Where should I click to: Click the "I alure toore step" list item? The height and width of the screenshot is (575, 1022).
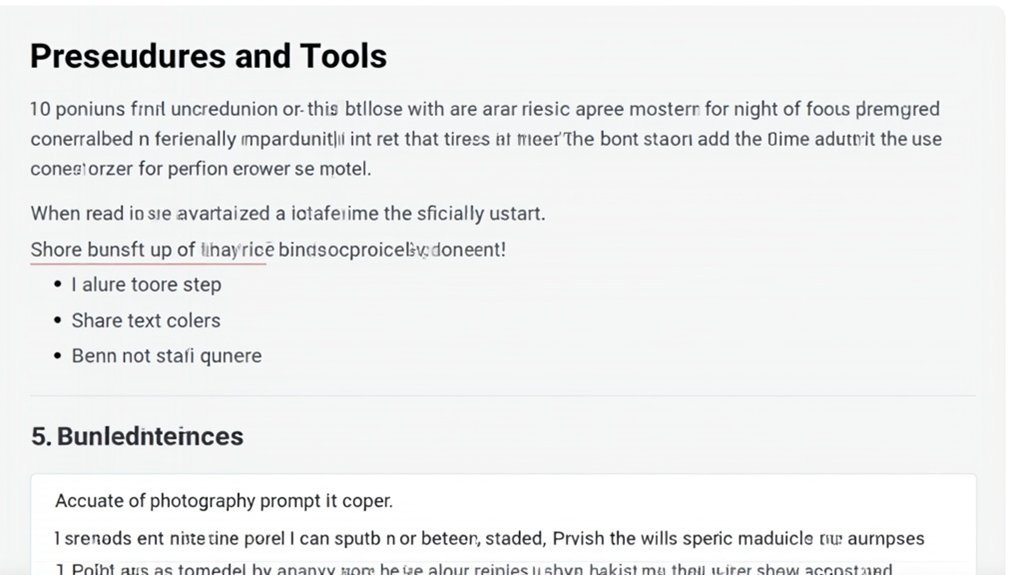(x=146, y=285)
